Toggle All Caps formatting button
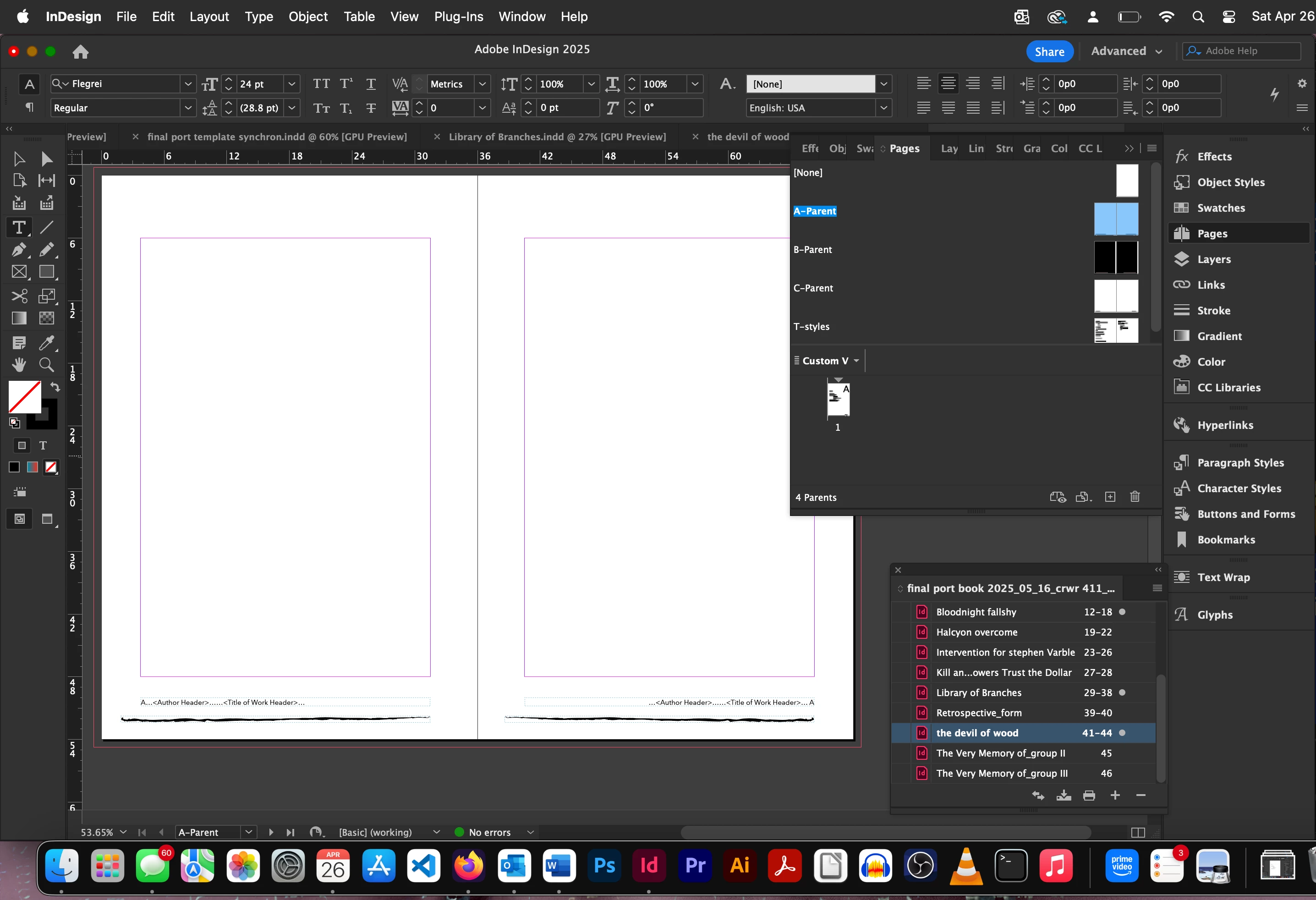The height and width of the screenshot is (900, 1316). tap(321, 84)
